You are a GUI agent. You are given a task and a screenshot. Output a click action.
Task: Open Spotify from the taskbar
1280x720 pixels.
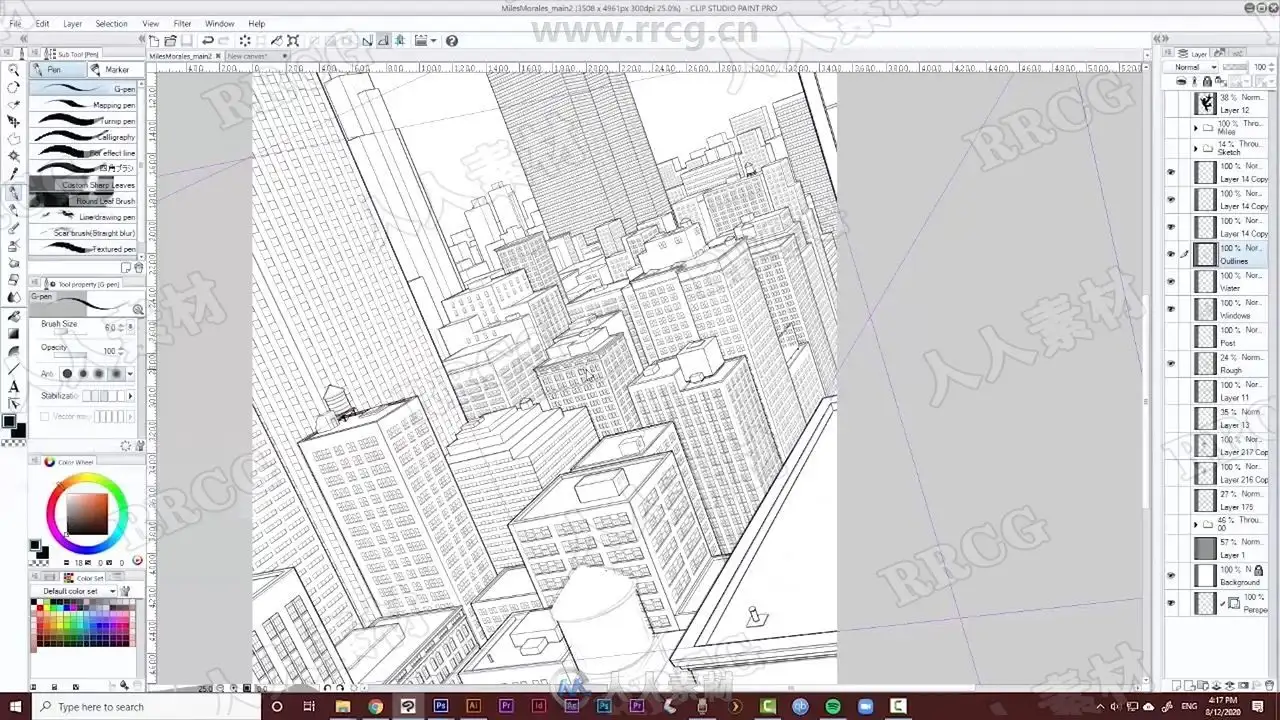point(833,706)
